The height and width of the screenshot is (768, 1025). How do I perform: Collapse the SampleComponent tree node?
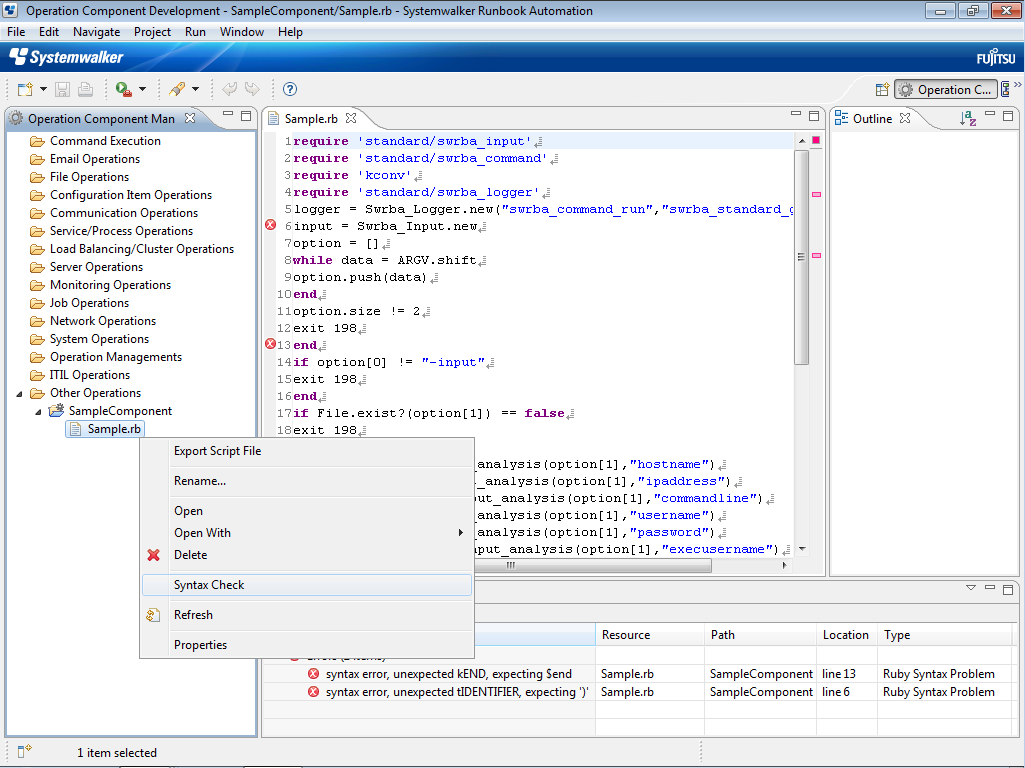[38, 412]
